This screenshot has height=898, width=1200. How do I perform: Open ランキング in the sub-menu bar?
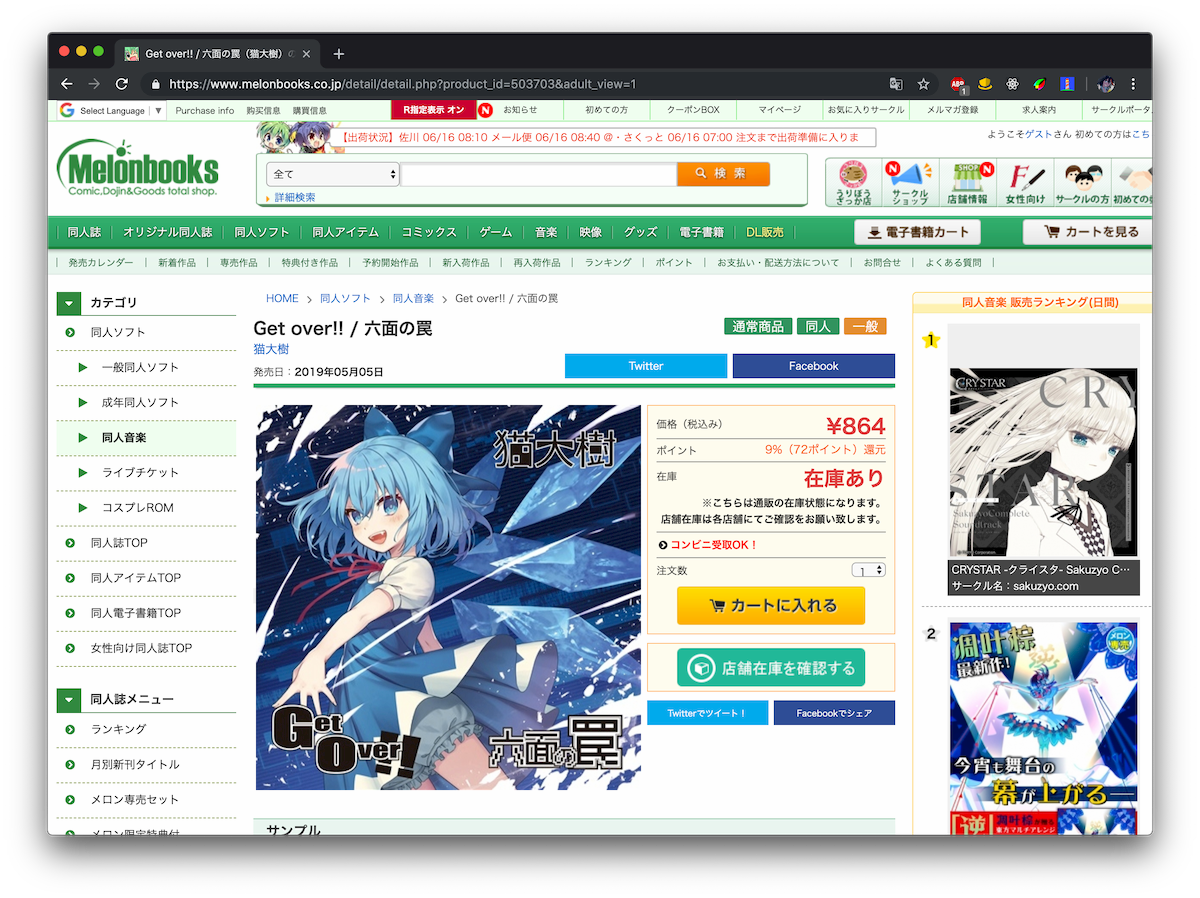click(x=608, y=262)
